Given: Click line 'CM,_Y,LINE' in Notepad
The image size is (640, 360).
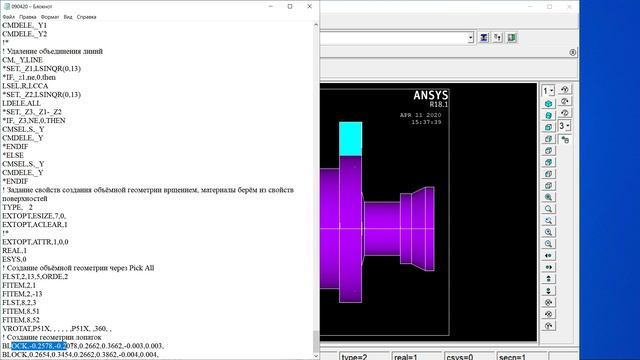Looking at the screenshot, I should pyautogui.click(x=22, y=60).
